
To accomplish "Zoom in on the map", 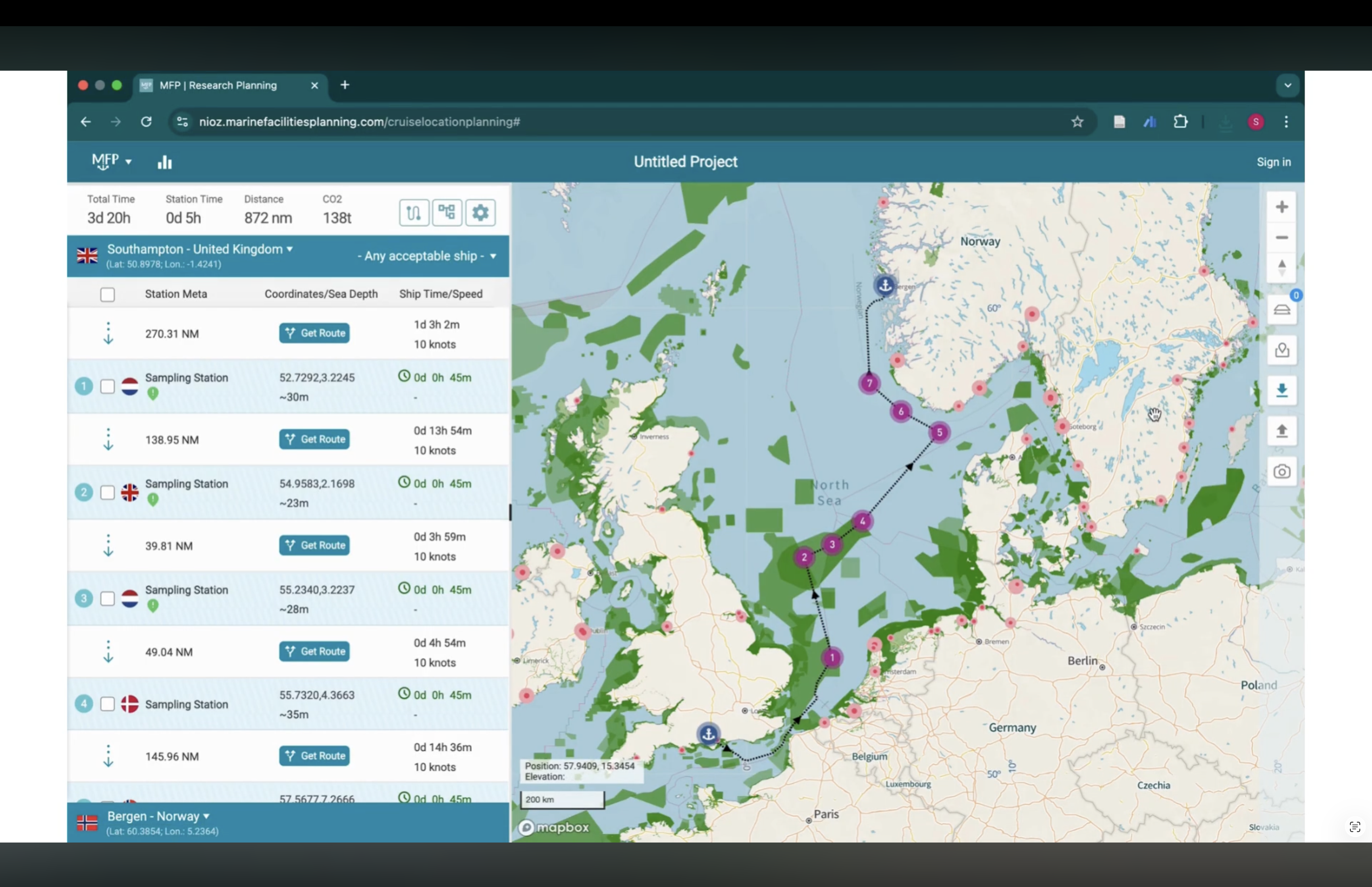I will tap(1281, 207).
